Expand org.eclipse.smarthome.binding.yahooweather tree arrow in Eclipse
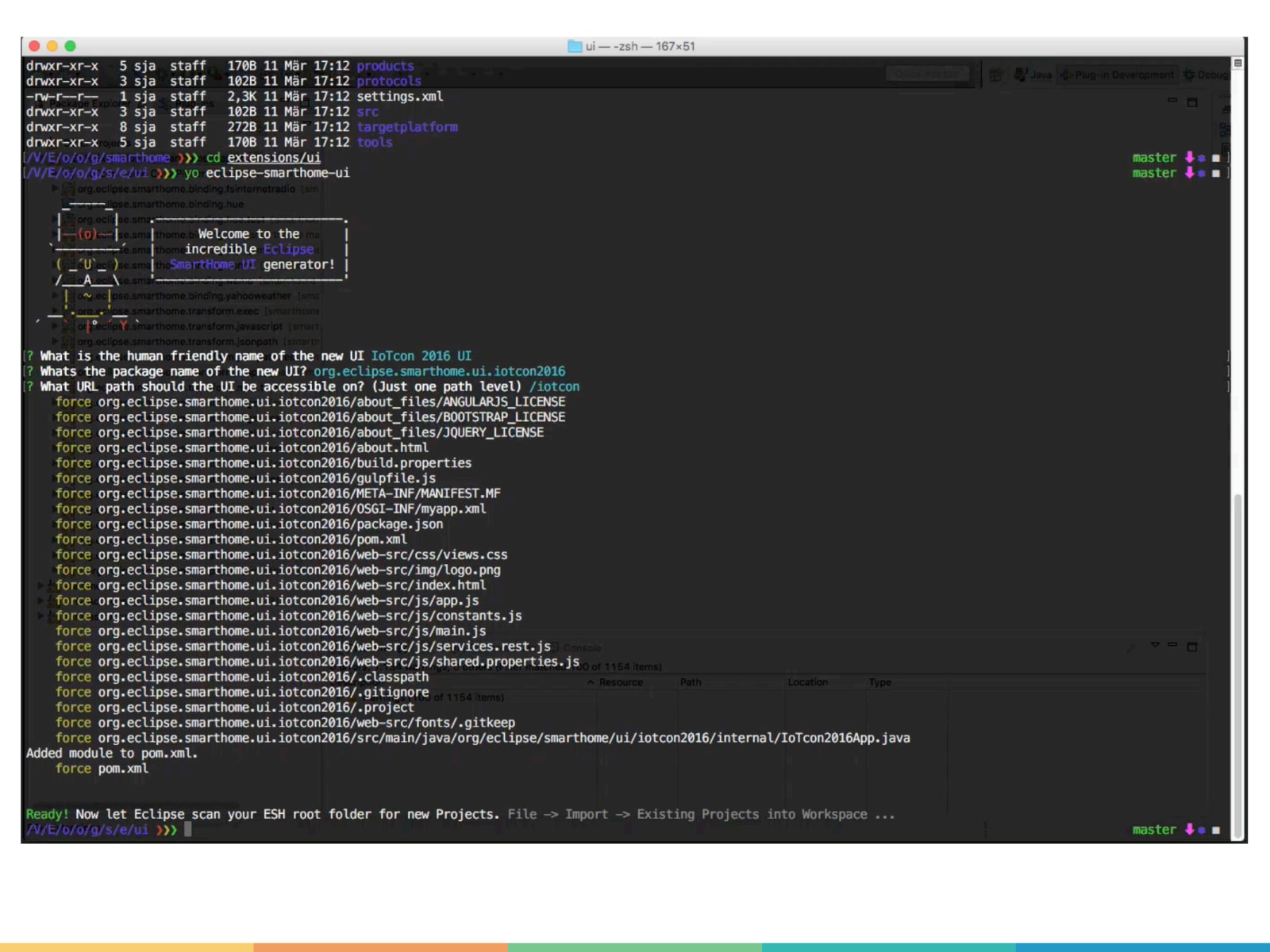This screenshot has height=952, width=1270. [x=55, y=296]
